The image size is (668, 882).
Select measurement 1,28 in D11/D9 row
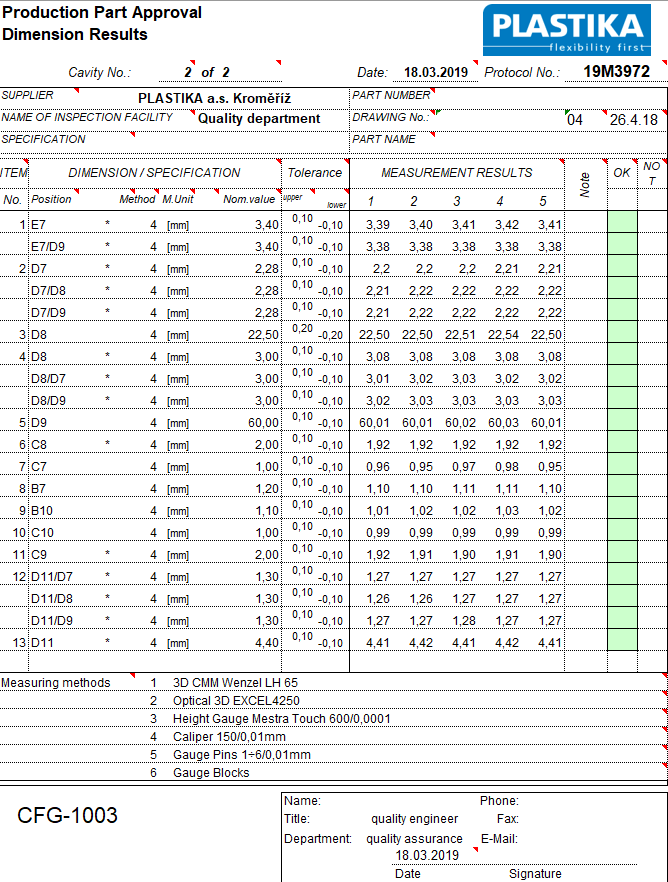point(464,620)
